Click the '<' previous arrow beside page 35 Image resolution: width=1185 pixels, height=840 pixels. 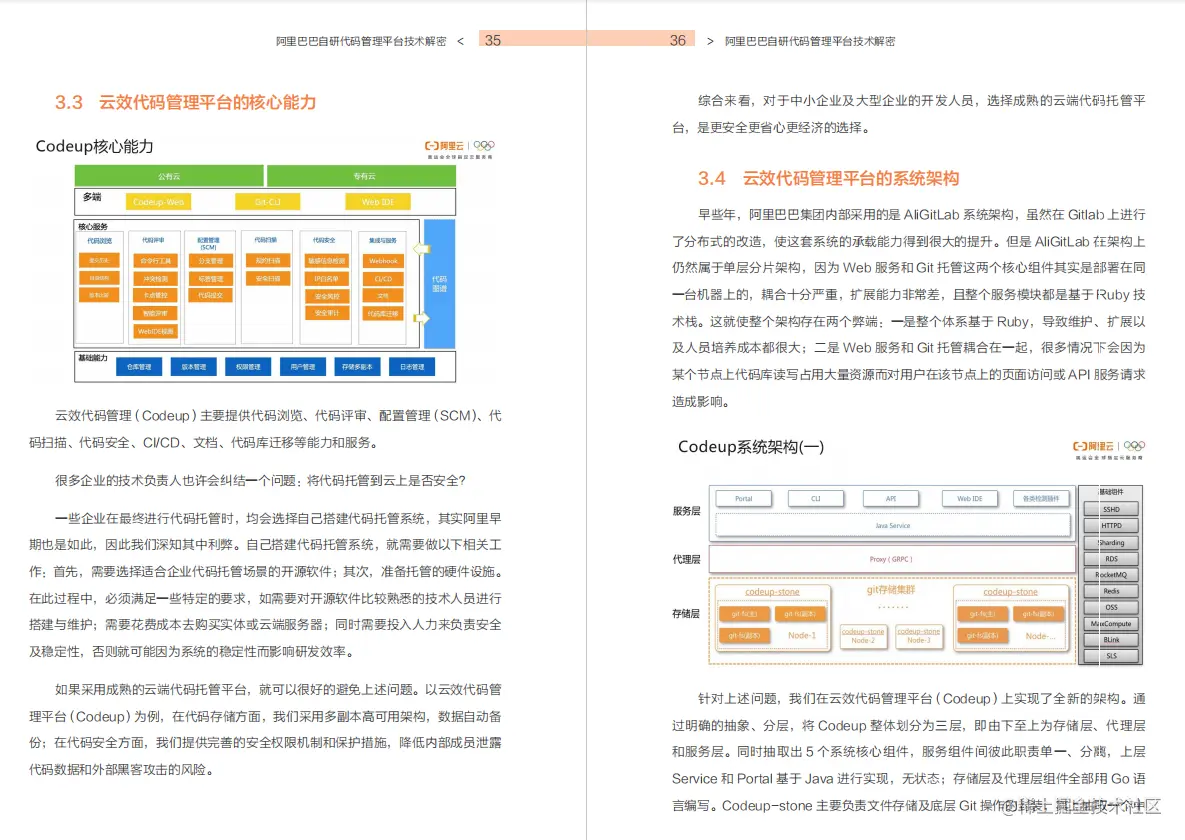460,42
